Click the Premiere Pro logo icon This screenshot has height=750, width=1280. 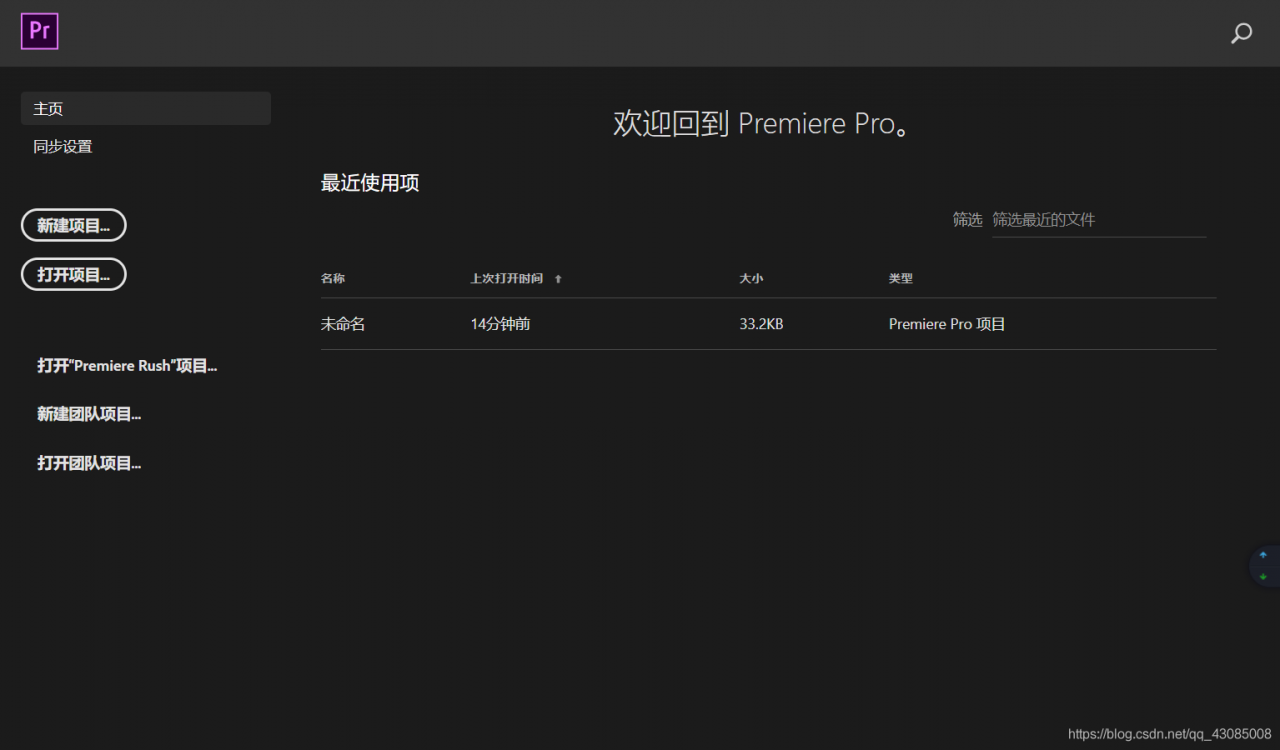tap(40, 31)
